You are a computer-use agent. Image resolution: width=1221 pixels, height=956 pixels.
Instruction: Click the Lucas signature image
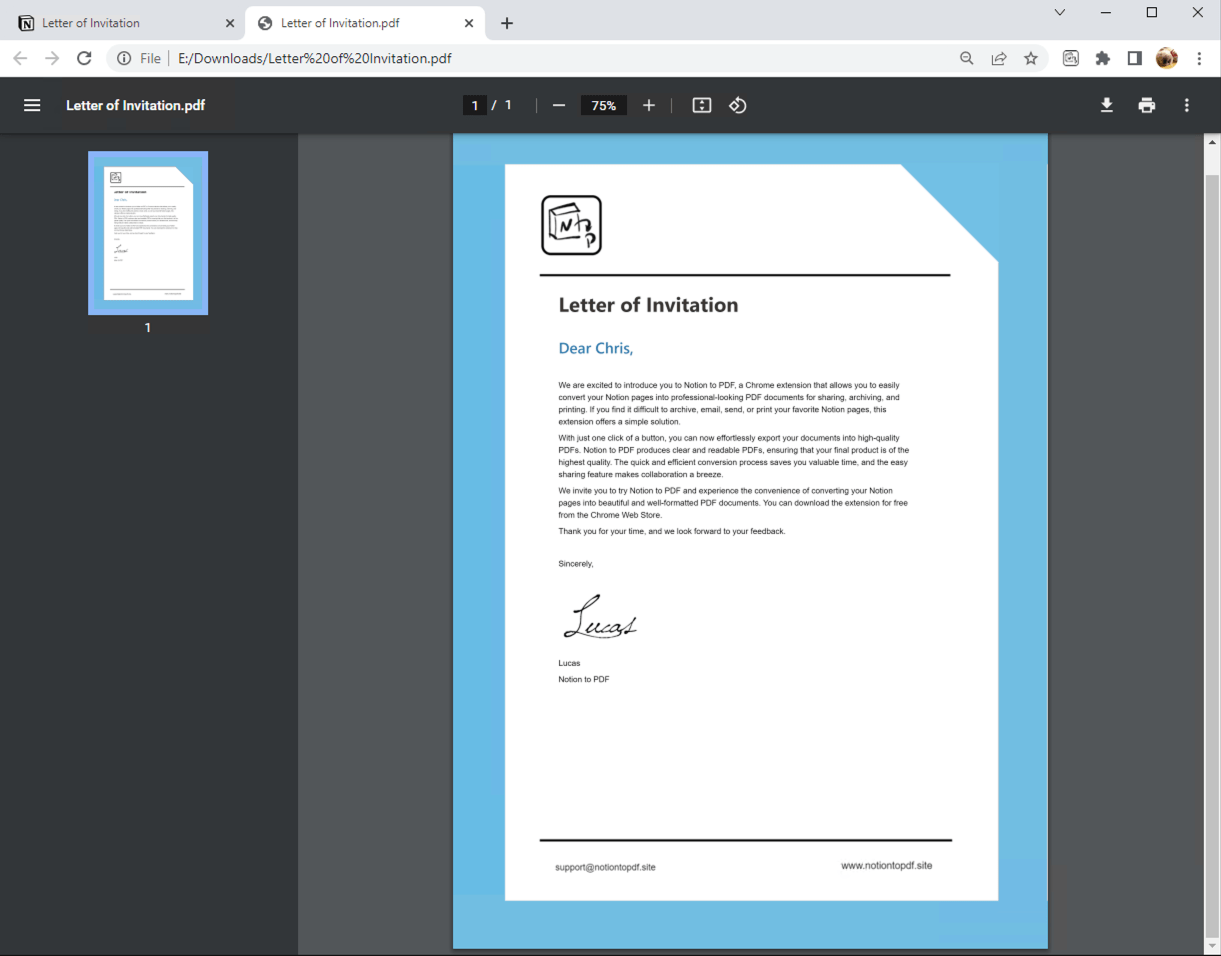(x=600, y=617)
